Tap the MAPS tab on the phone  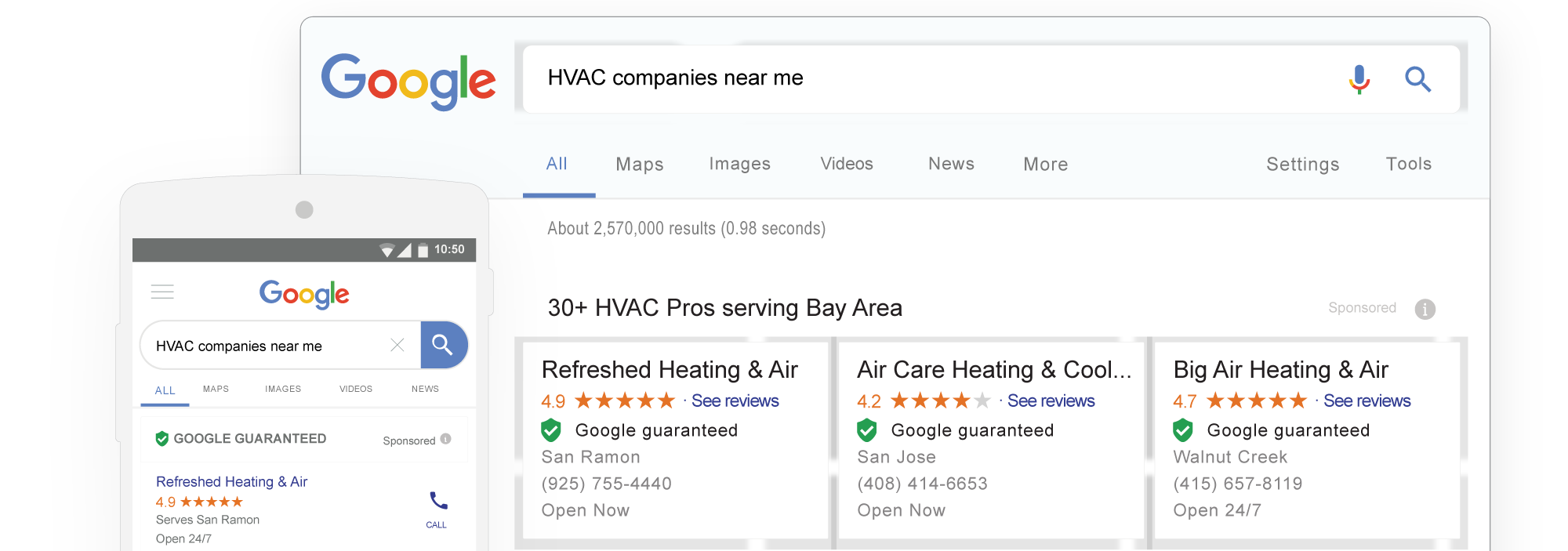216,389
